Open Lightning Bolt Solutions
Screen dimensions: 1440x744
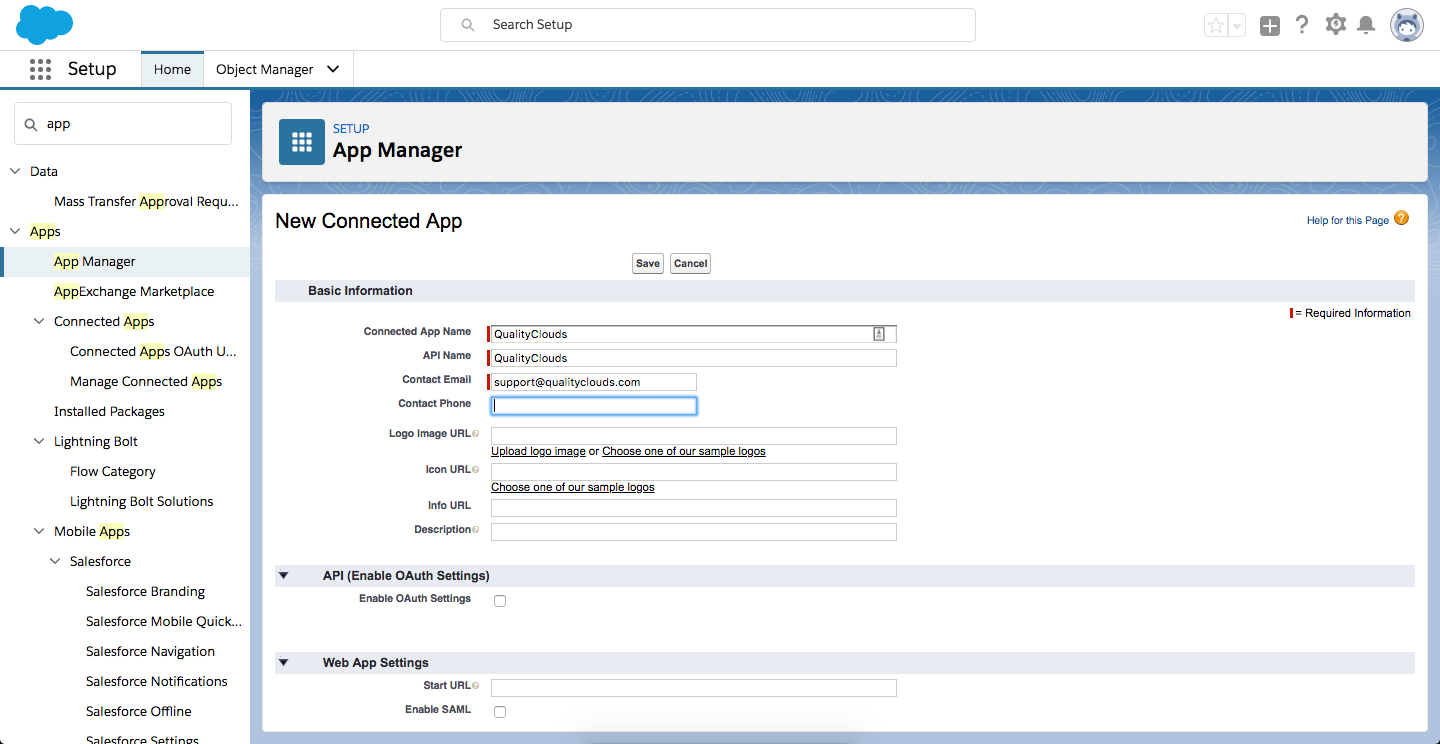(x=142, y=501)
